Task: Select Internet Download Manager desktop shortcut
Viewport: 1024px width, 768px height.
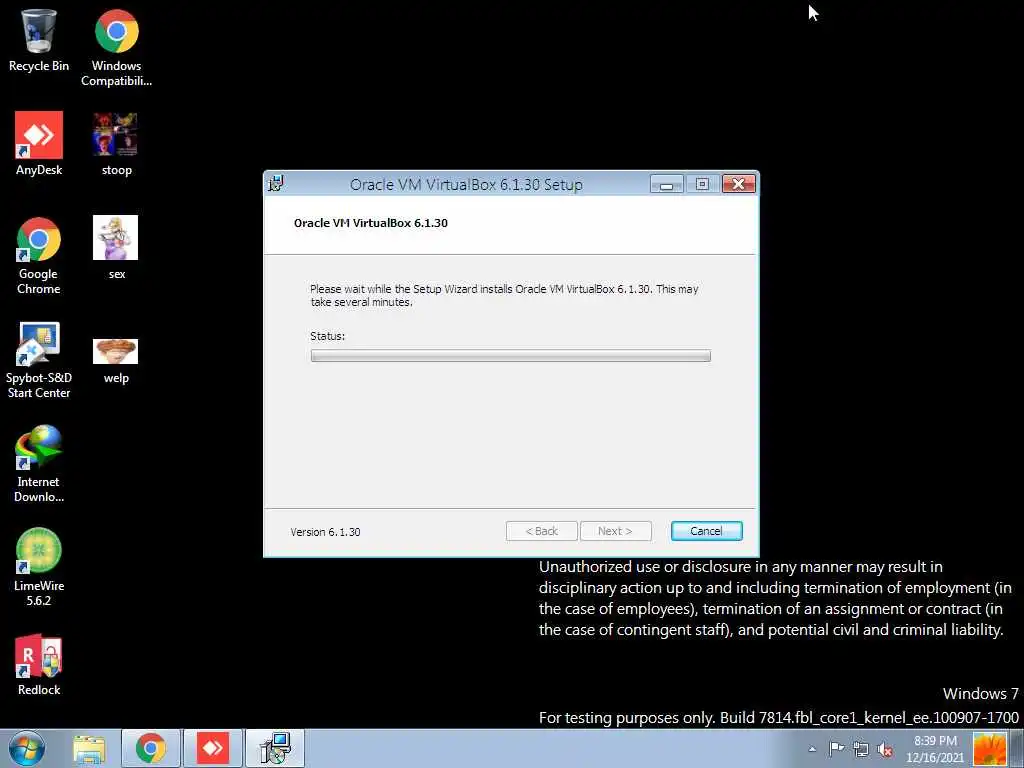Action: (39, 464)
